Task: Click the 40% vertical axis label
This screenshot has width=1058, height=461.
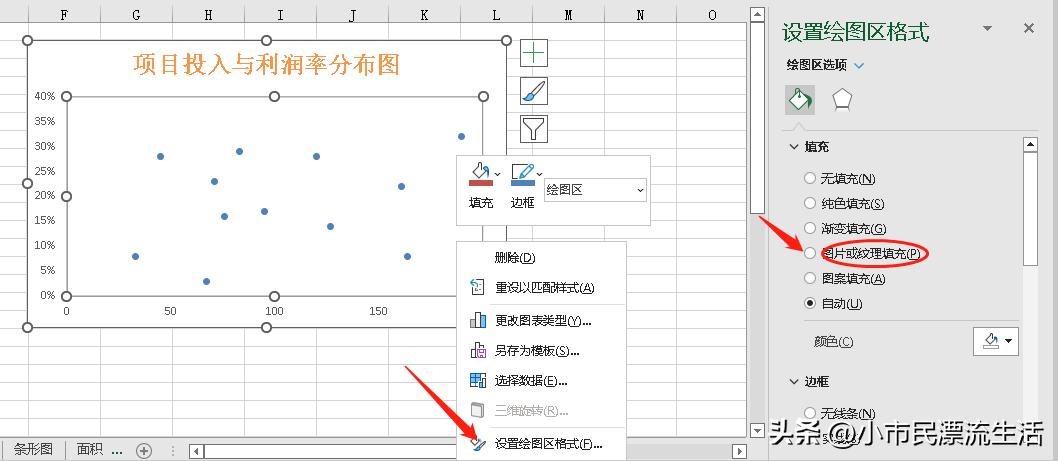Action: click(45, 96)
